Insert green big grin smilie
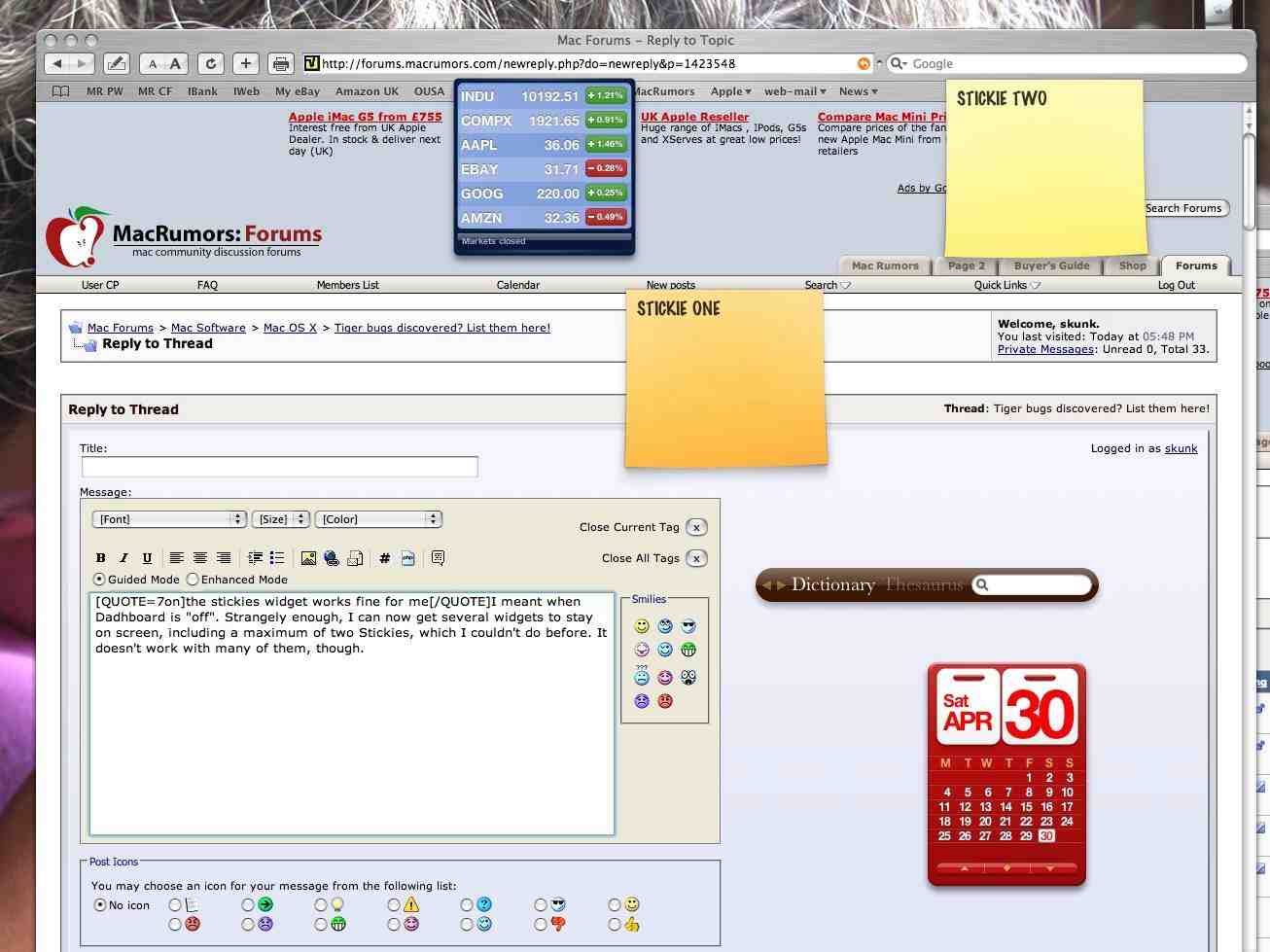Viewport: 1270px width, 952px height. (x=688, y=650)
